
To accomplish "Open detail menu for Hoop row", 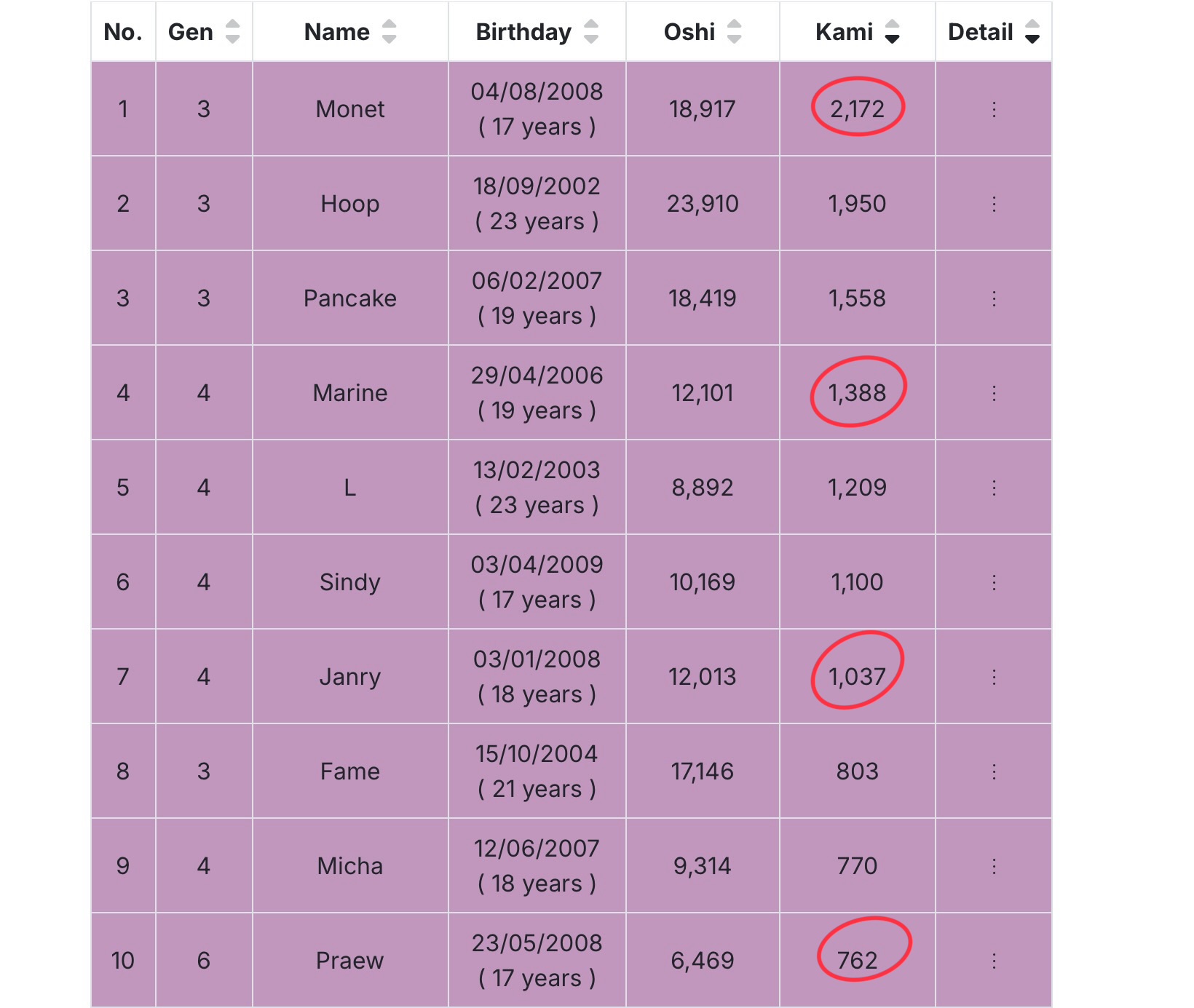I will 994,204.
